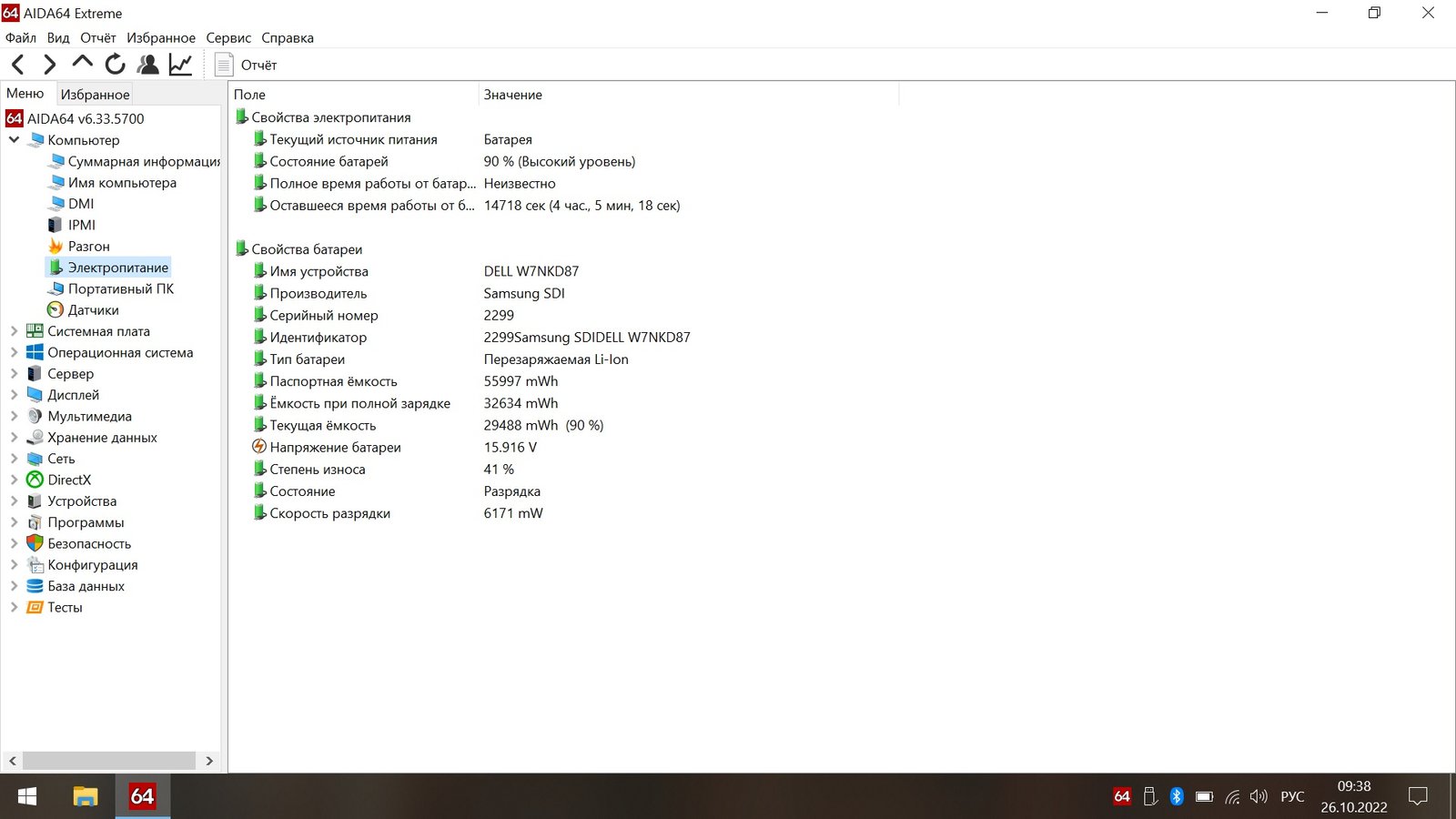Switch to the Меню tab in the sidebar

coord(25,93)
